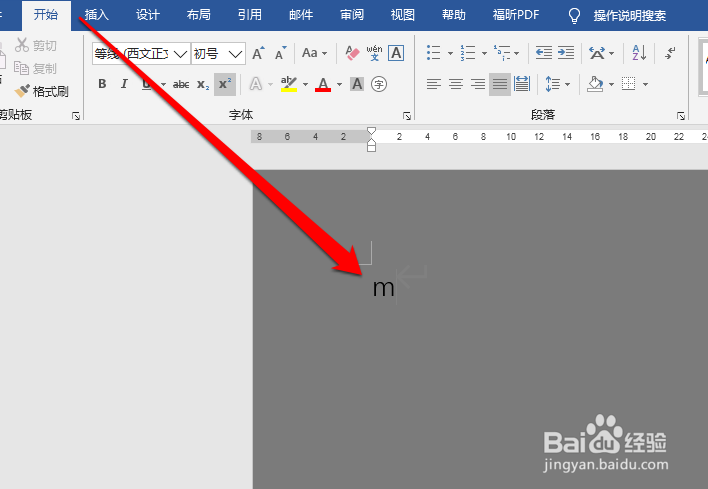The width and height of the screenshot is (708, 489).
Task: Toggle bold formatting
Action: (x=102, y=84)
